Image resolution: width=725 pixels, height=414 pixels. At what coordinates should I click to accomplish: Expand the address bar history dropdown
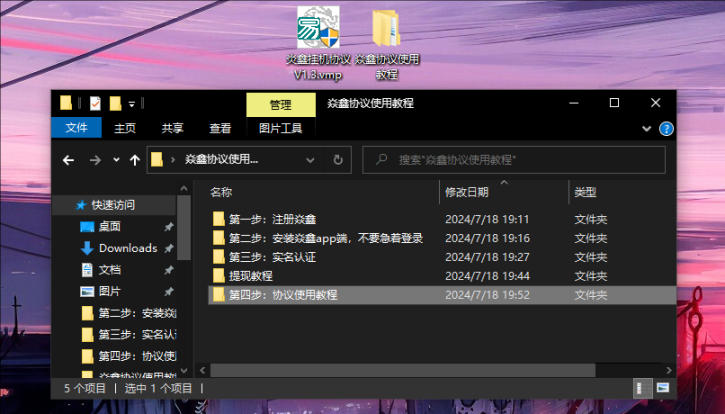[x=313, y=159]
